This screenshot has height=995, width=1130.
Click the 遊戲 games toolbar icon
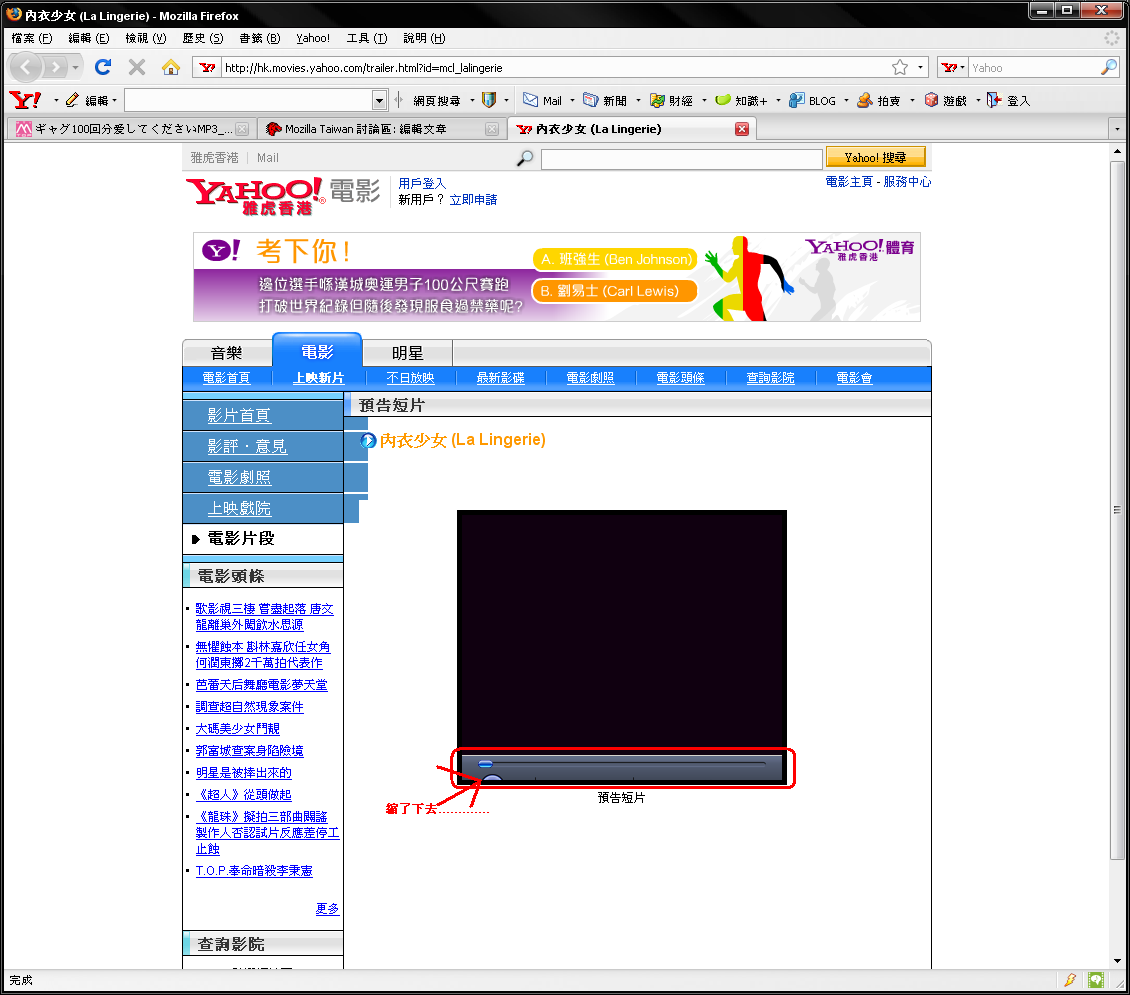coord(931,100)
